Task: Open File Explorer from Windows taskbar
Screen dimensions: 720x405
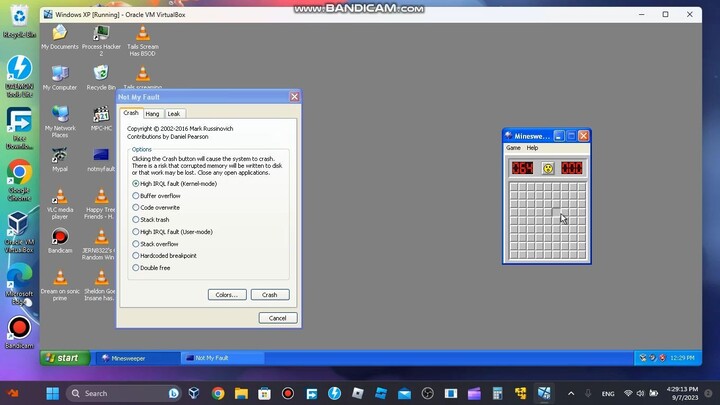Action: (x=241, y=394)
